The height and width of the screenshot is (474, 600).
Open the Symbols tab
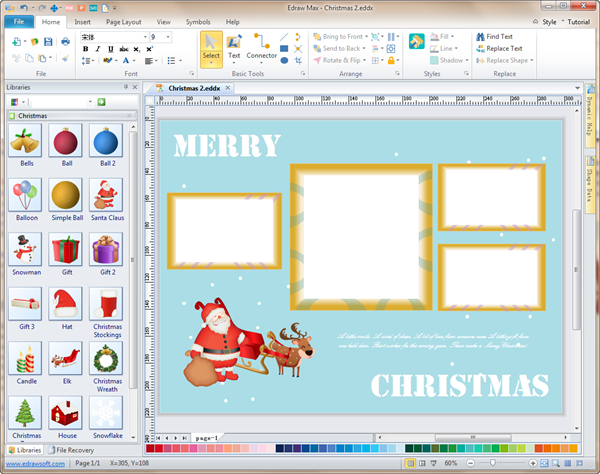point(198,22)
